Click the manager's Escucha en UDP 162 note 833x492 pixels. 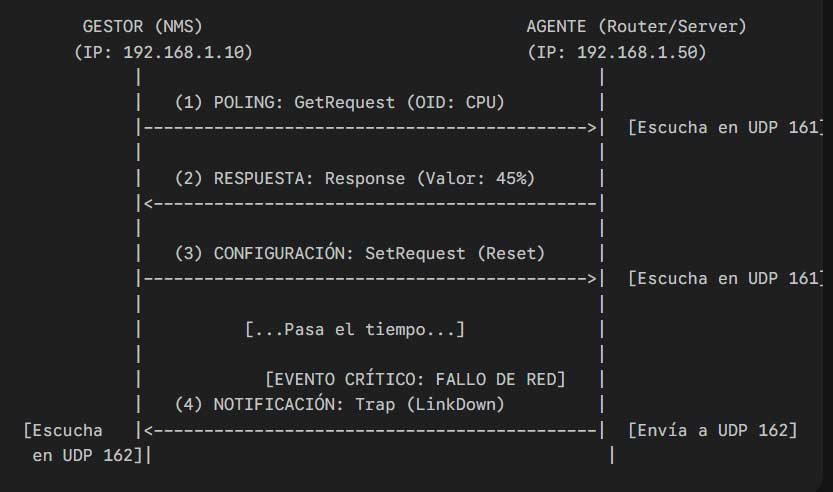pyautogui.click(x=80, y=443)
